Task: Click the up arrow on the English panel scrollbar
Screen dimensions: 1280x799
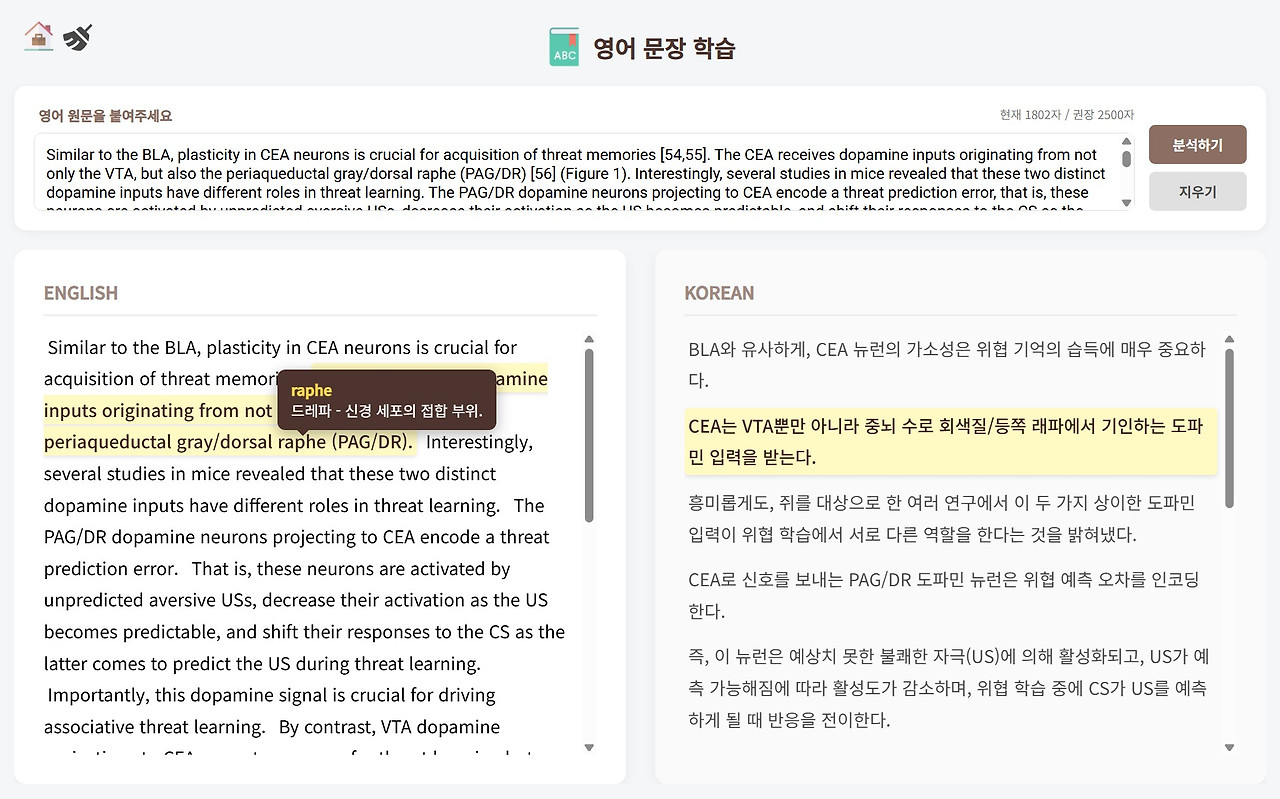Action: point(589,338)
